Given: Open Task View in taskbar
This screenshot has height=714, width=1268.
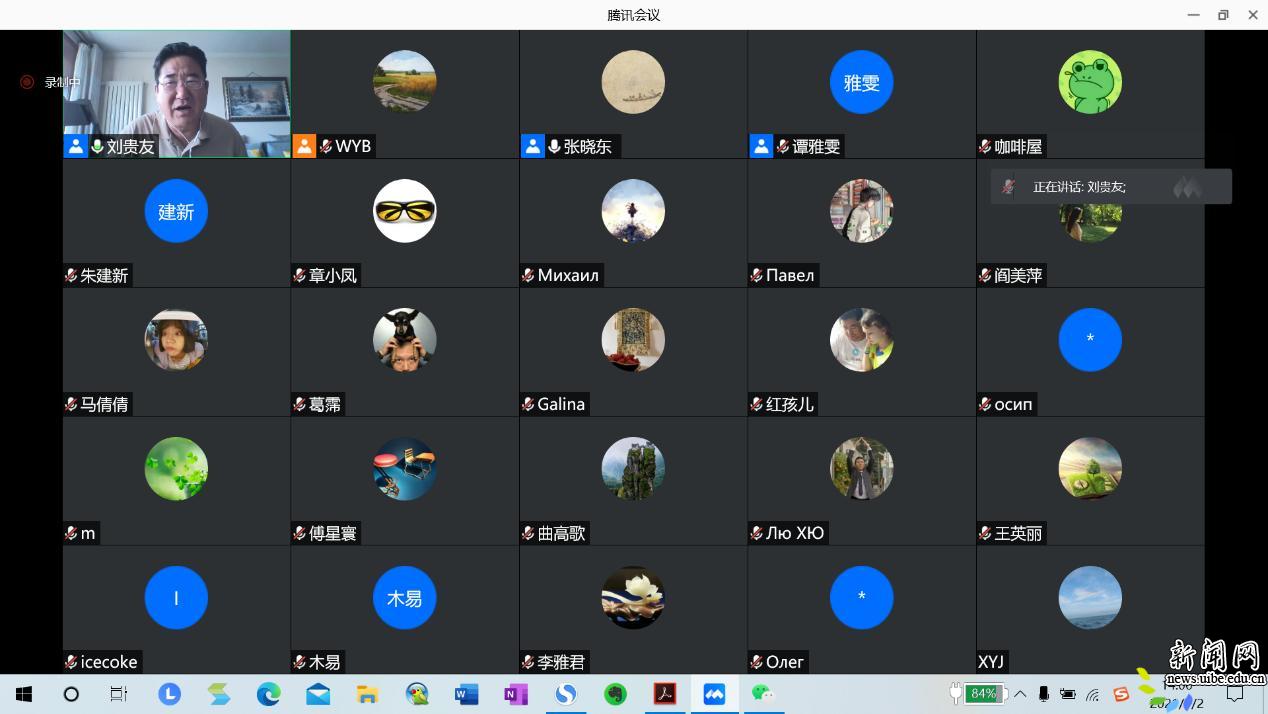Looking at the screenshot, I should (x=119, y=693).
